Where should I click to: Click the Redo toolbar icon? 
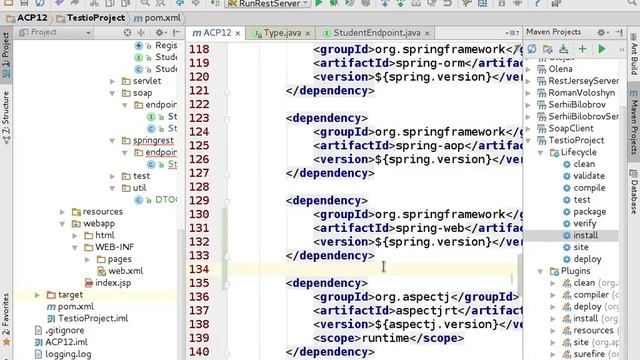tap(75, 3)
